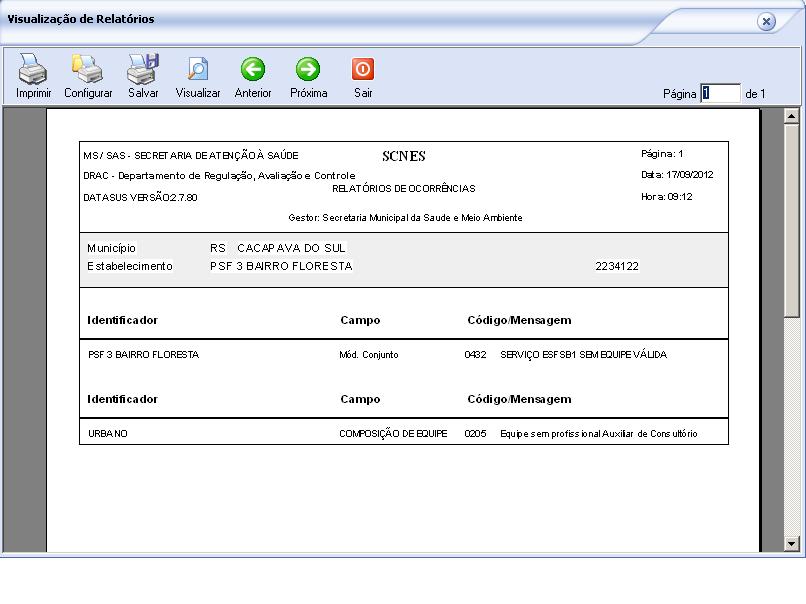806x604 pixels.
Task: Click the establishment code 2234122
Action: coord(617,266)
